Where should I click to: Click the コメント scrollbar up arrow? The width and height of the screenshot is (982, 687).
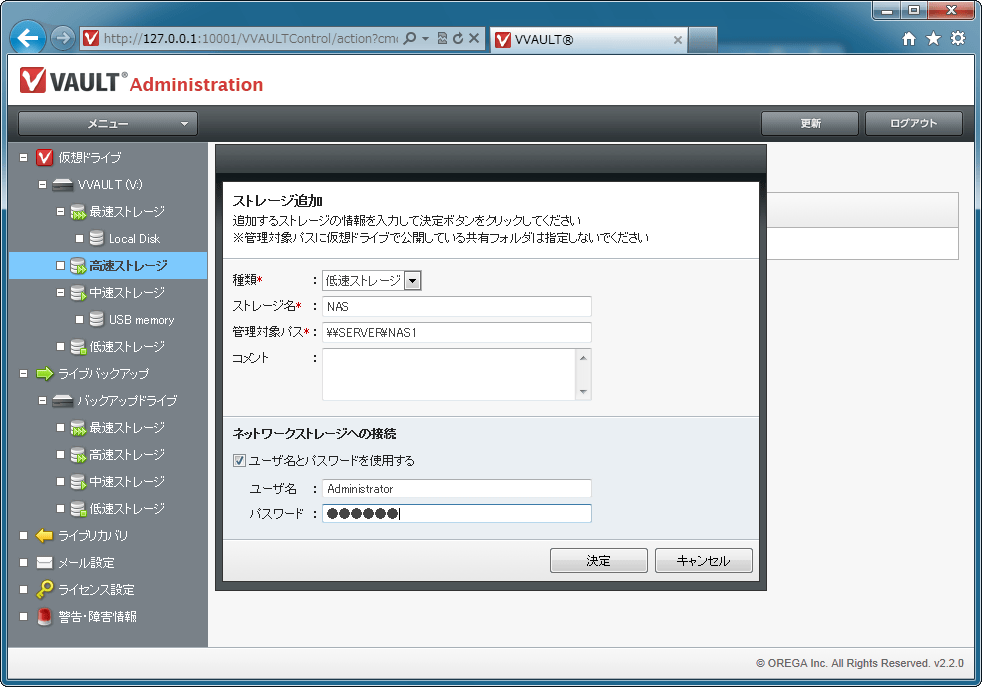pyautogui.click(x=583, y=358)
